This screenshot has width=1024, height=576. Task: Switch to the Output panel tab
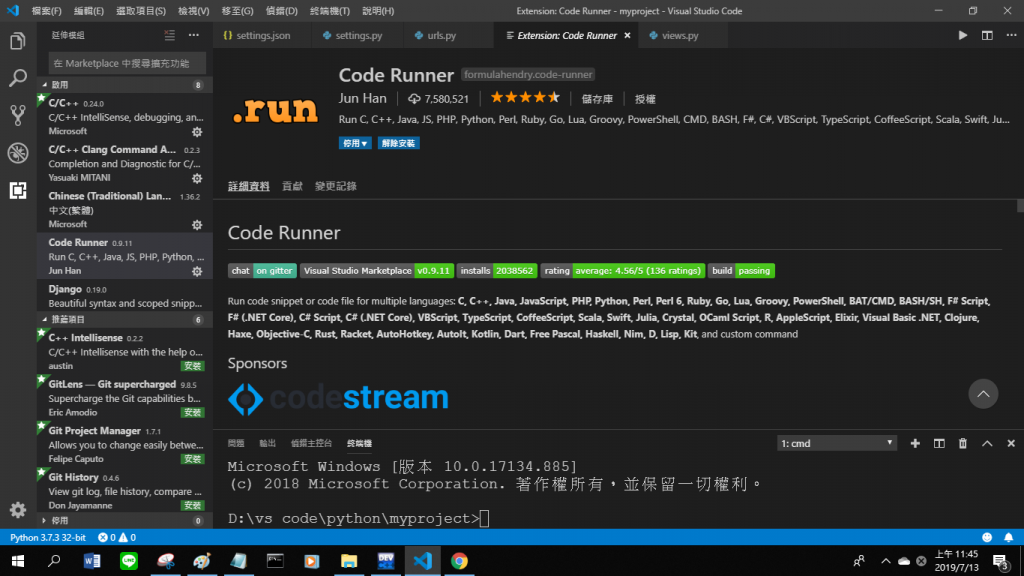pyautogui.click(x=267, y=443)
